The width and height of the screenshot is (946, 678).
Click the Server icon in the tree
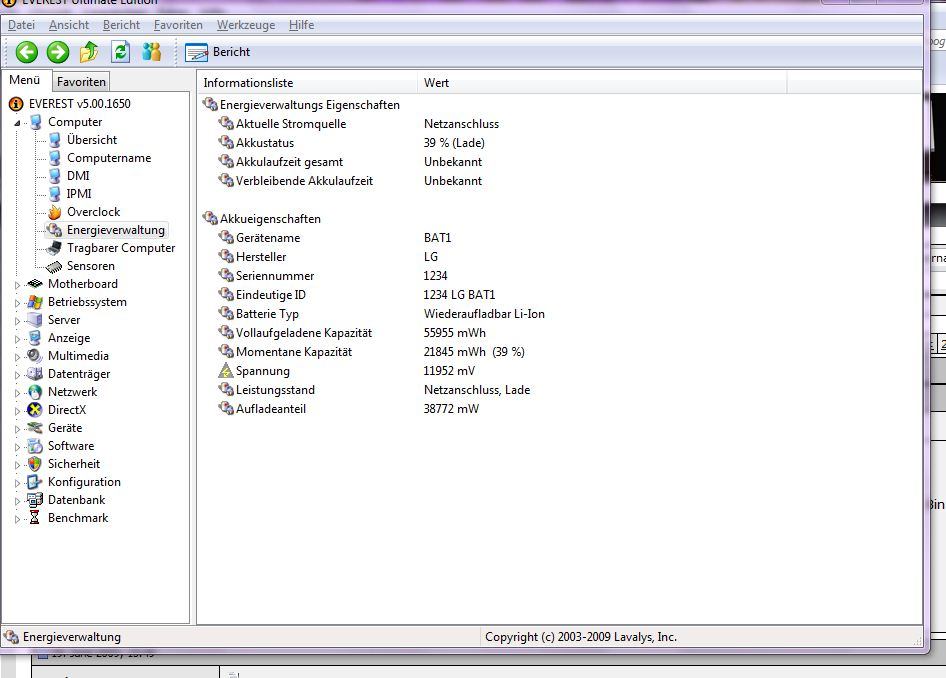pos(35,320)
